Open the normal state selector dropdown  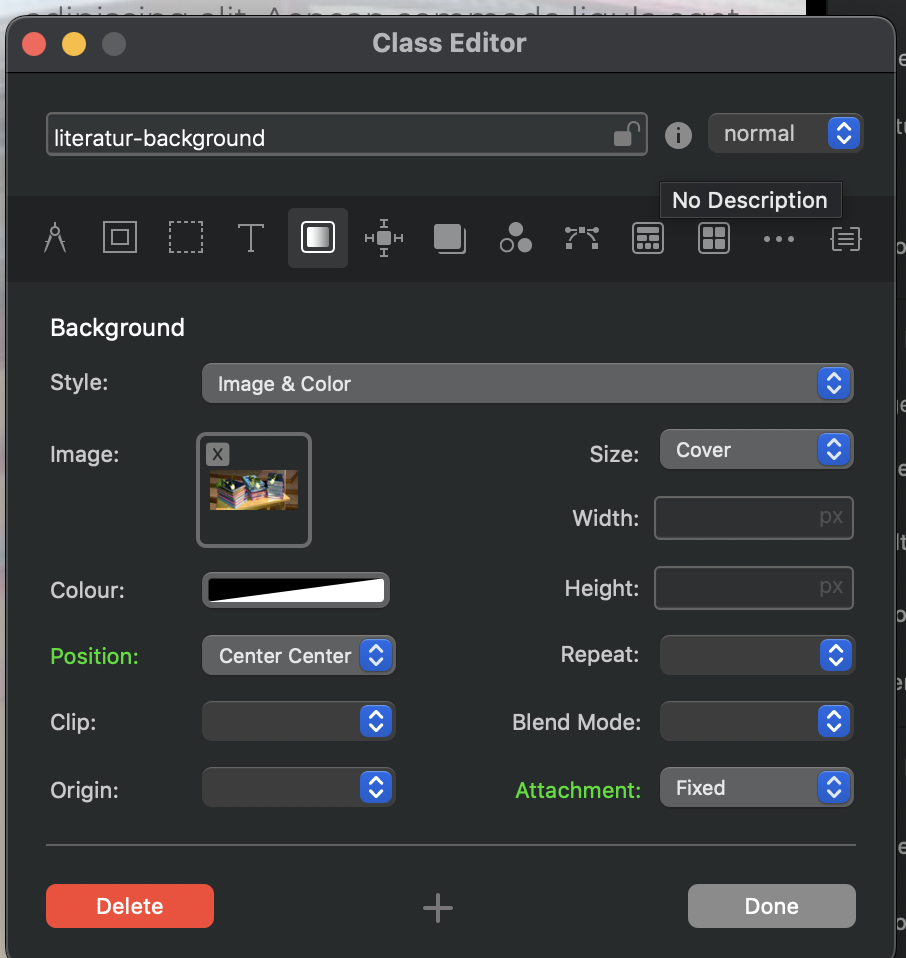click(x=785, y=133)
